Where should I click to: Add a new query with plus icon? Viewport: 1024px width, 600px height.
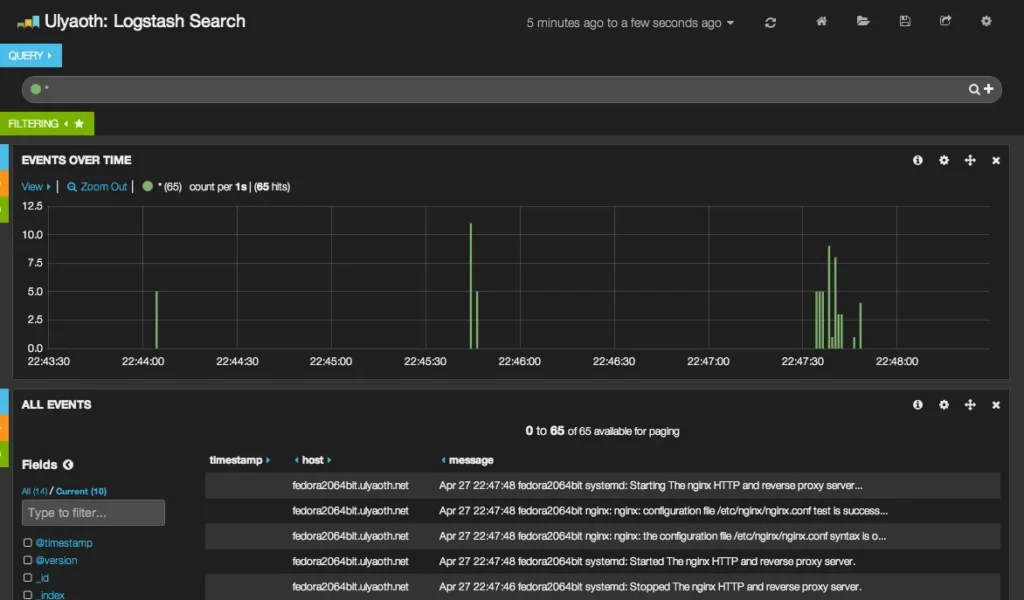989,90
